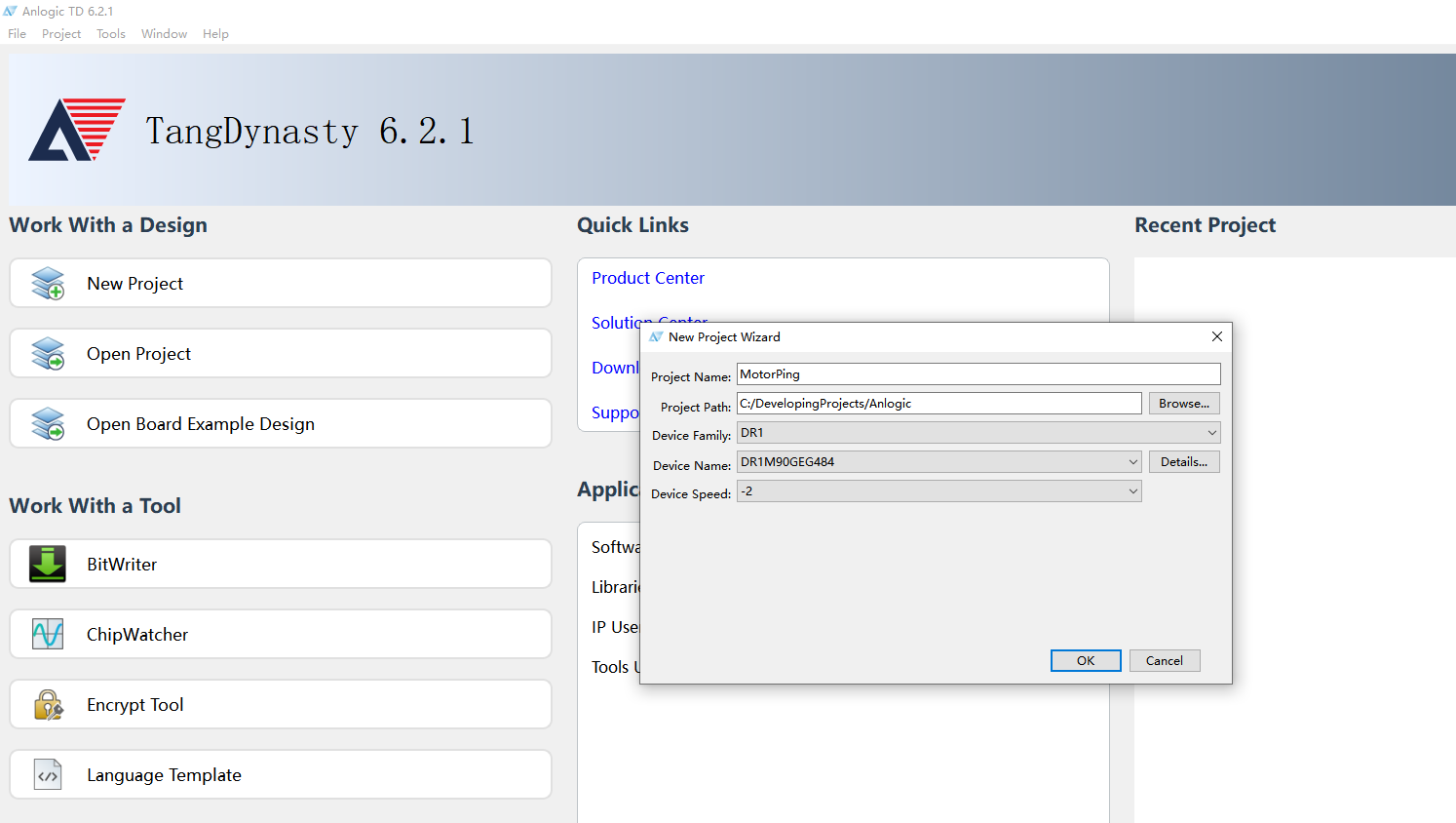Click the Recent Project heading
This screenshot has width=1456, height=823.
click(1206, 225)
